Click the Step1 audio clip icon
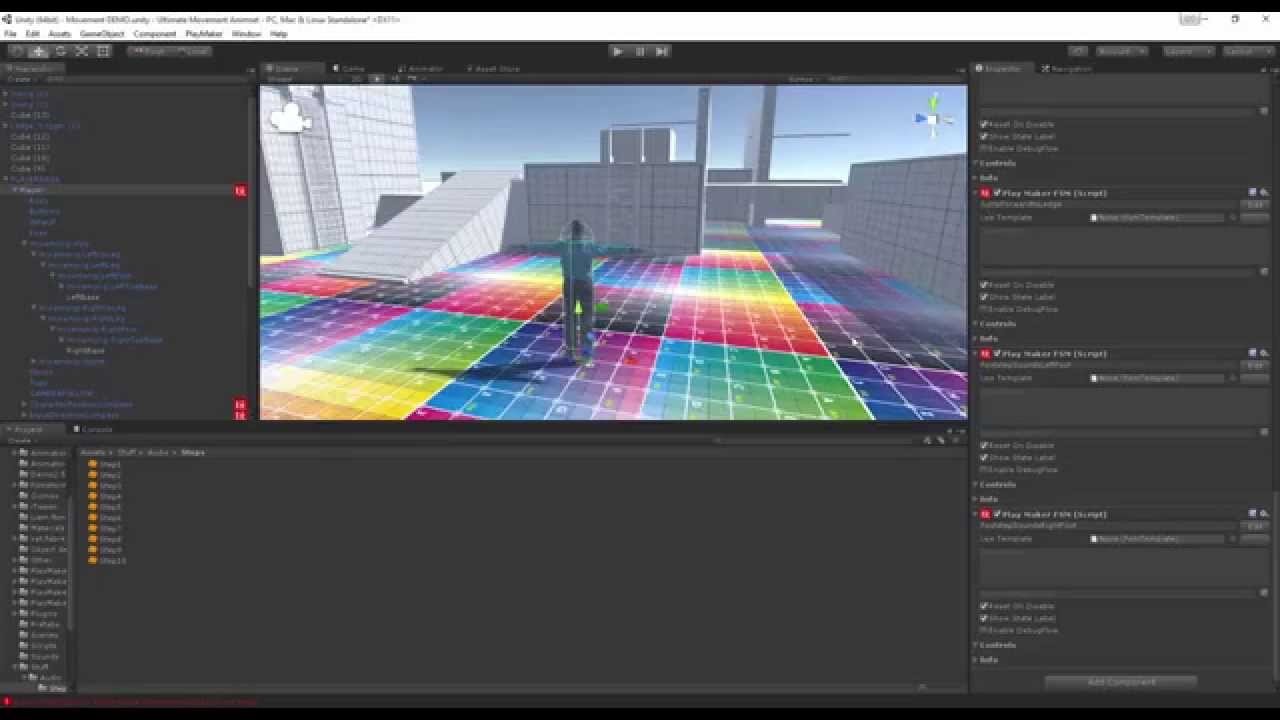The image size is (1280, 720). 92,464
